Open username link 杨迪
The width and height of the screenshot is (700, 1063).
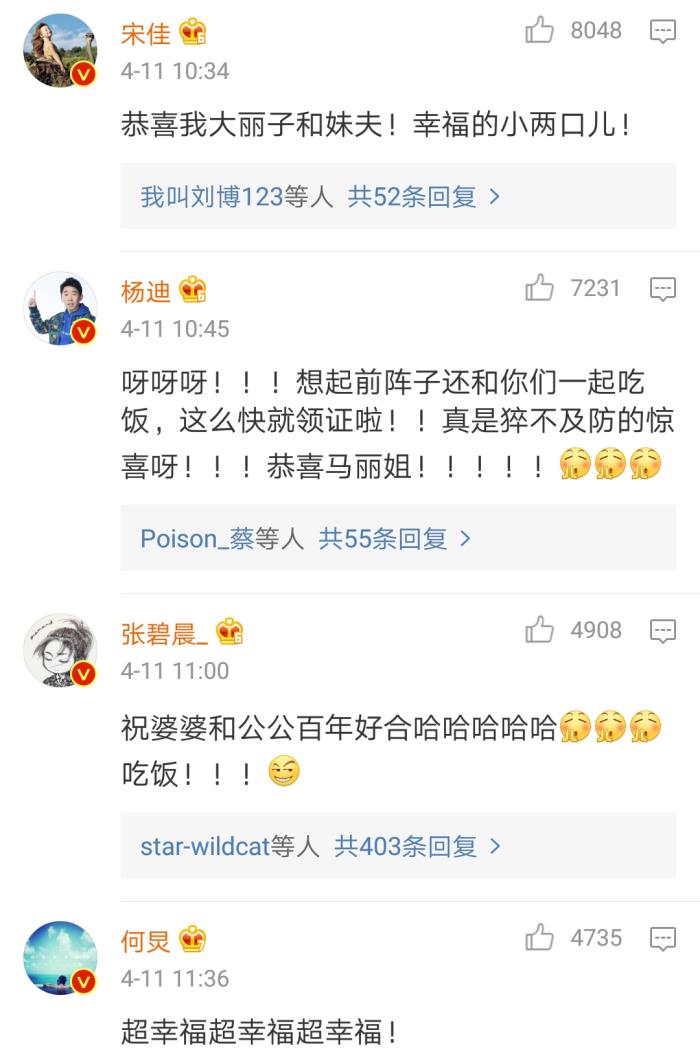[x=146, y=292]
